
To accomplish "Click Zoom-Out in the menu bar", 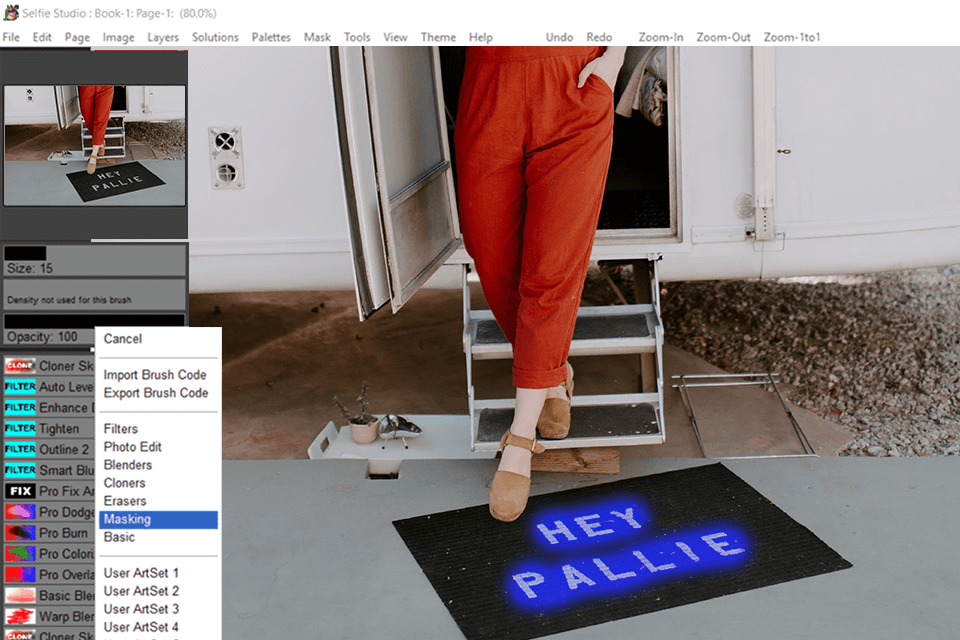I will click(723, 37).
